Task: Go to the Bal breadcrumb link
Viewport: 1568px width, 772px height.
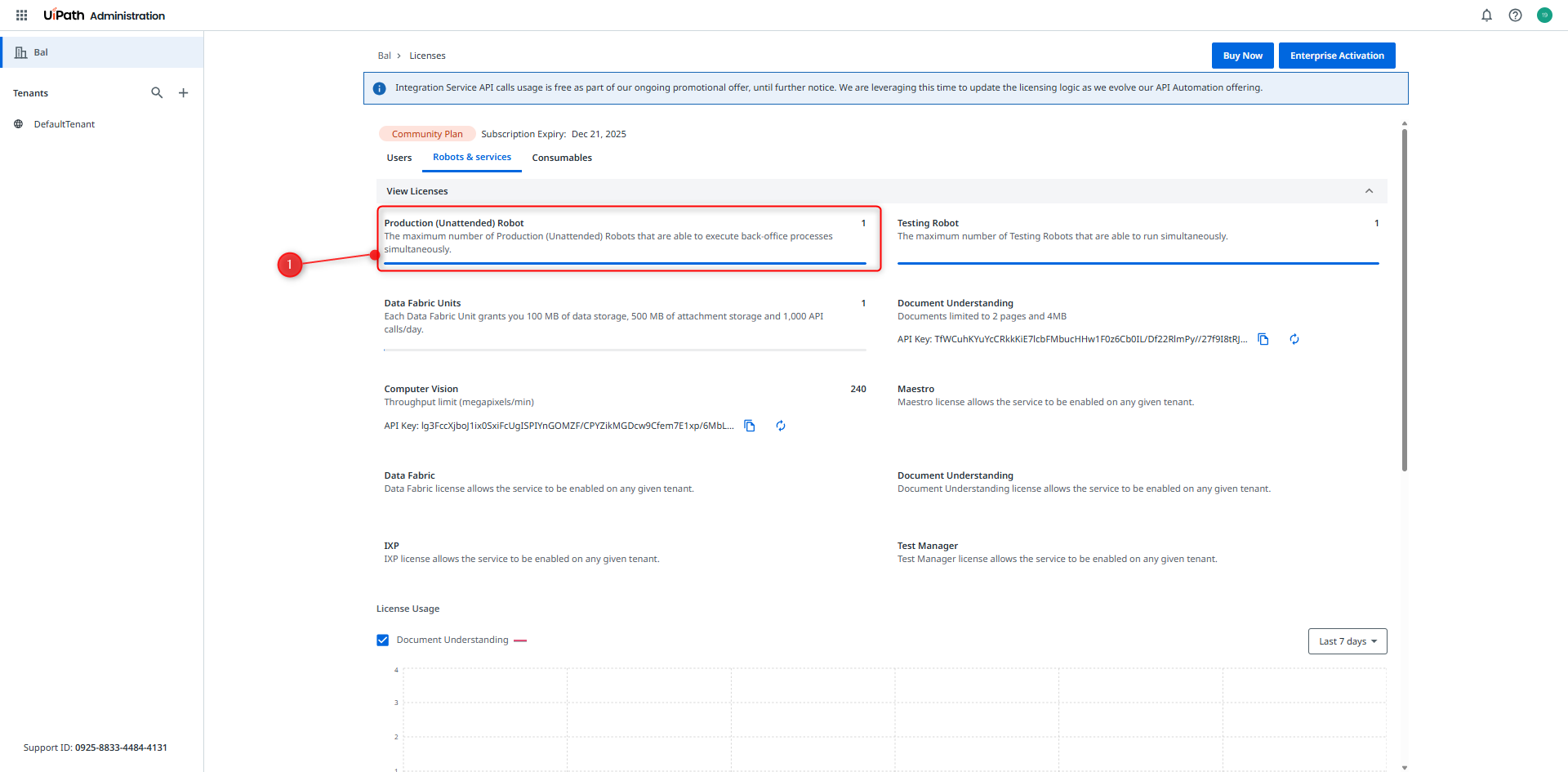Action: (385, 56)
